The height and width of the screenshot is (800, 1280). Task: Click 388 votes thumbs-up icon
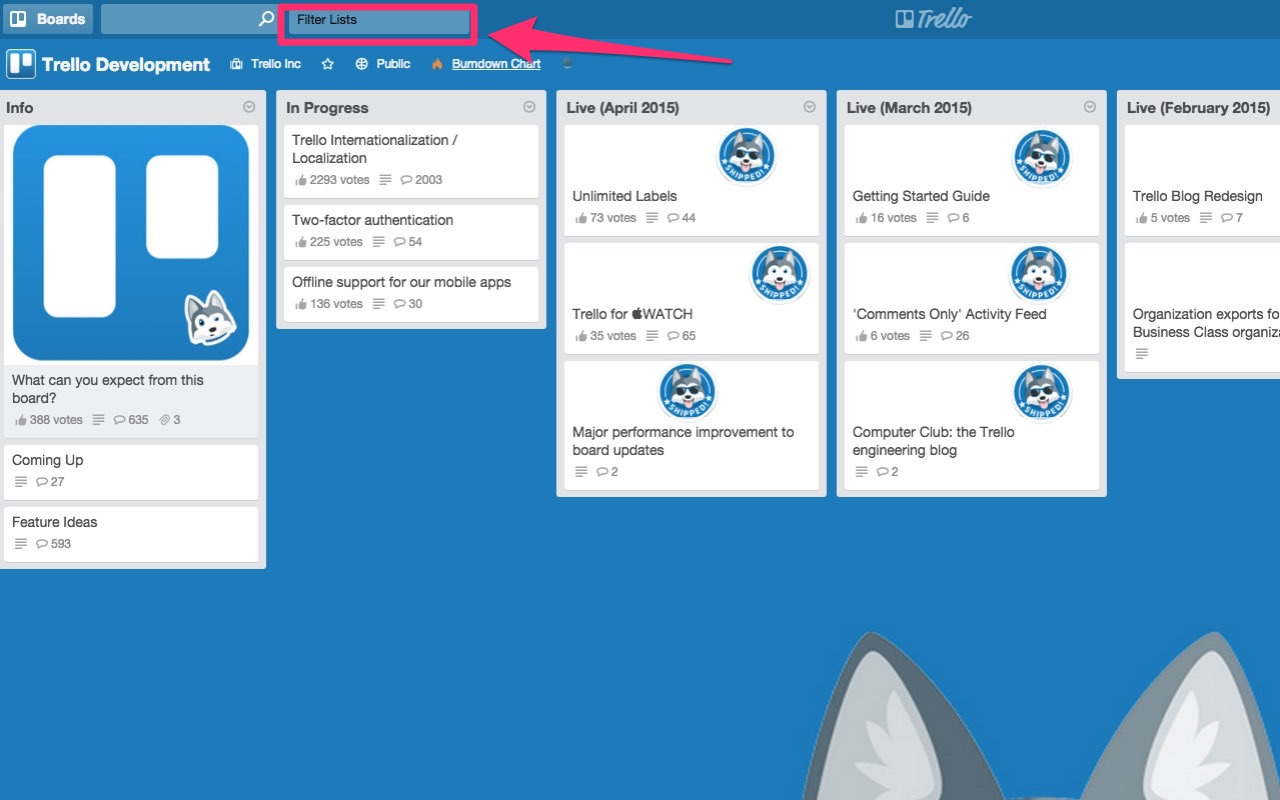tap(20, 420)
